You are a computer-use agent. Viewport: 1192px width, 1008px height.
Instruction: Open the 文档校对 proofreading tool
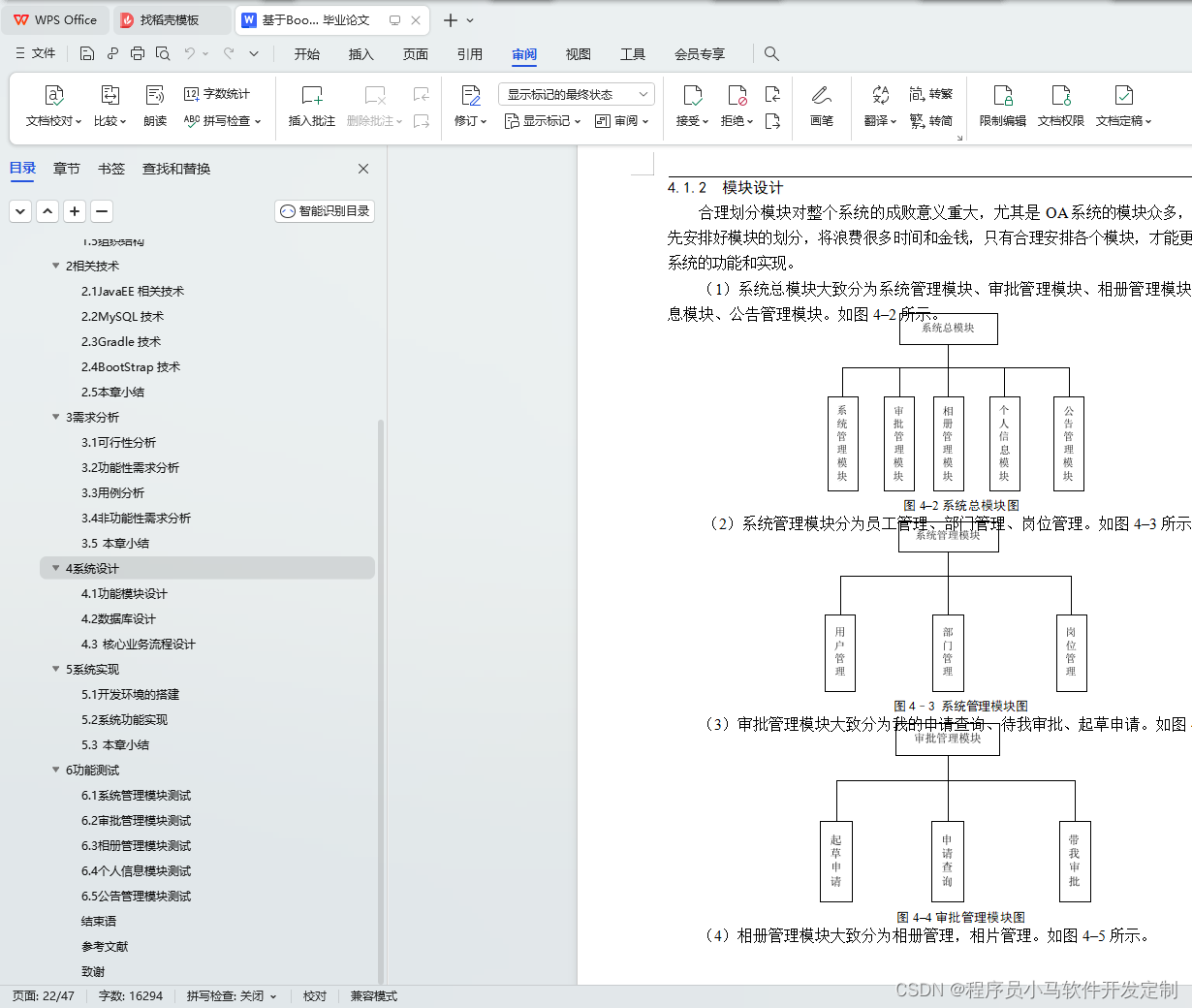click(51, 105)
